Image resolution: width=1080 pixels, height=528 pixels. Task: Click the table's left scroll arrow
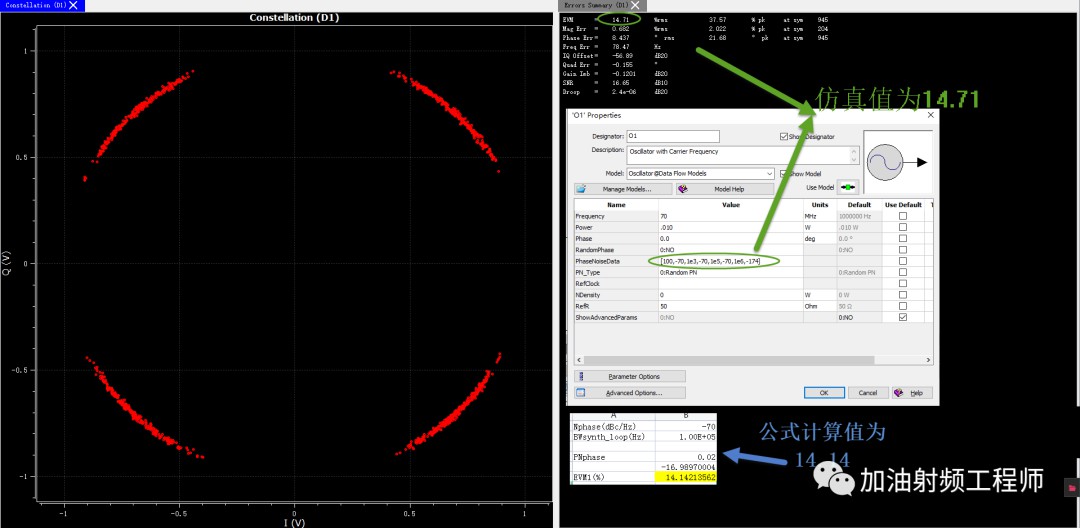coord(579,360)
